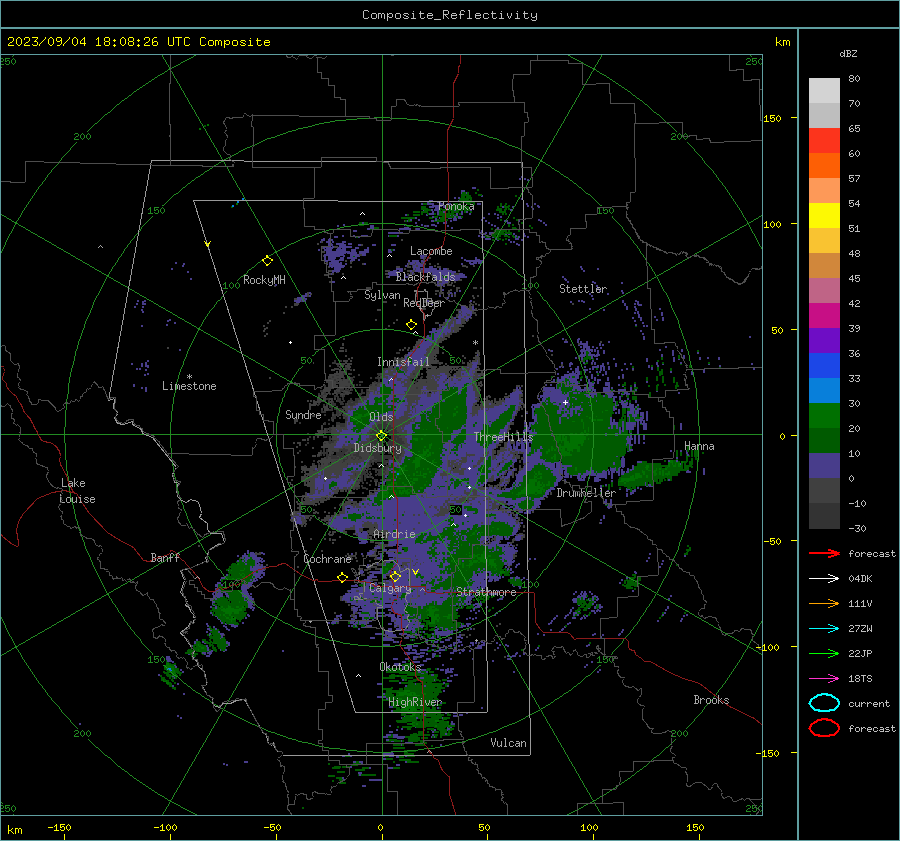Click the cyan 'current' ellipse in legend

coord(824,703)
